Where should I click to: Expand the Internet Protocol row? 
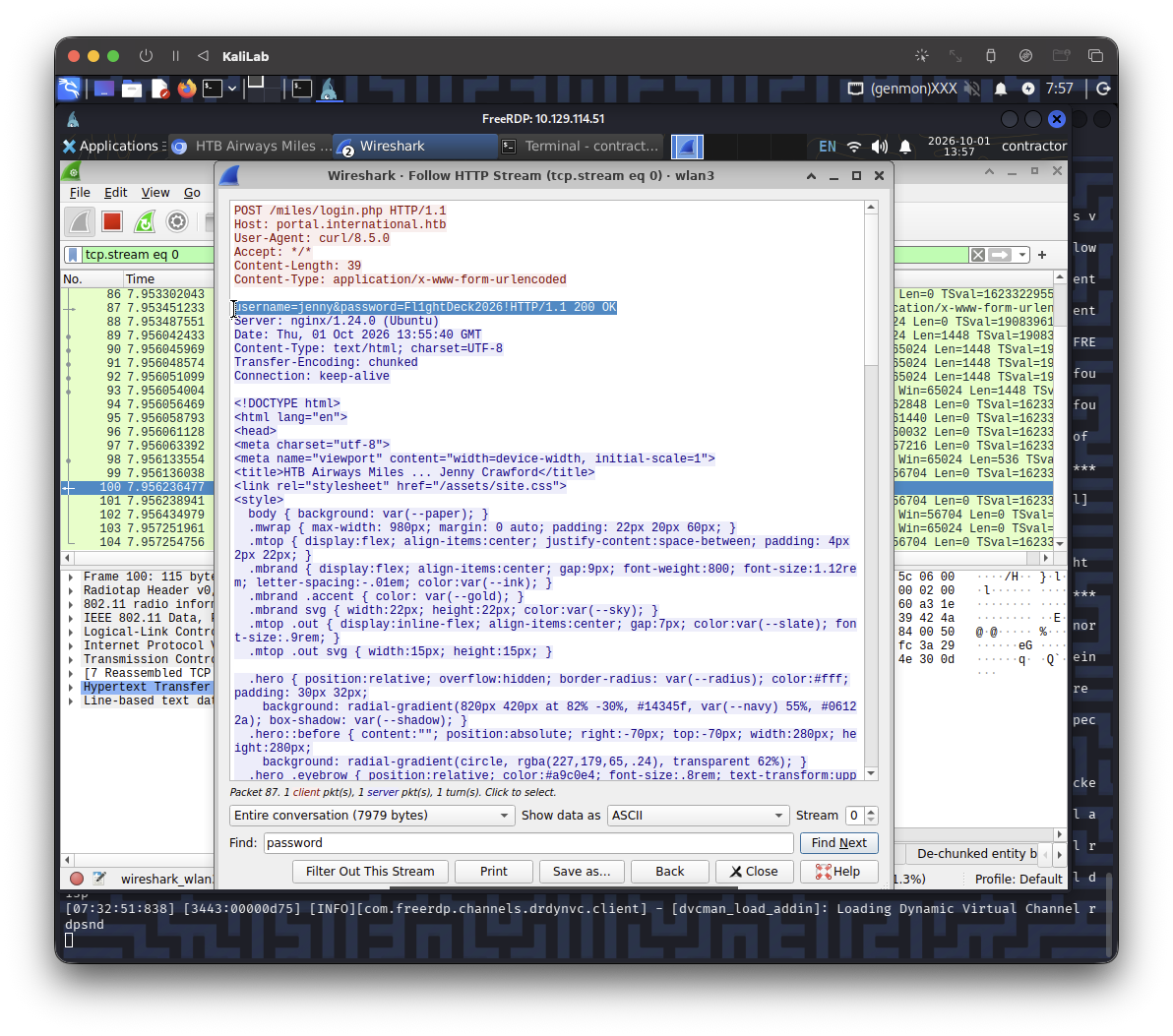tap(71, 645)
